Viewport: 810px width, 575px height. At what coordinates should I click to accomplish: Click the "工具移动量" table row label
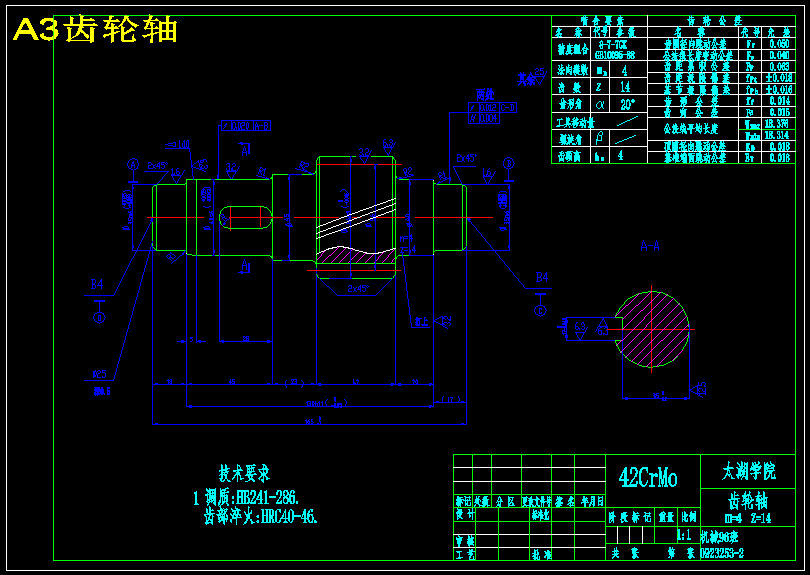click(575, 122)
